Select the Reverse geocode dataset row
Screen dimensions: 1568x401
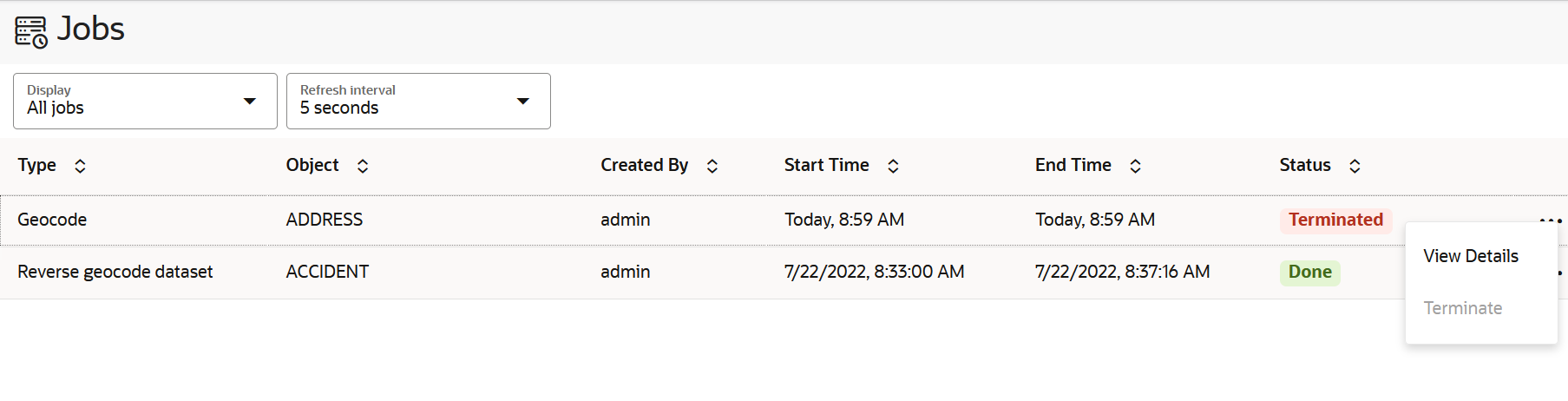tap(115, 273)
